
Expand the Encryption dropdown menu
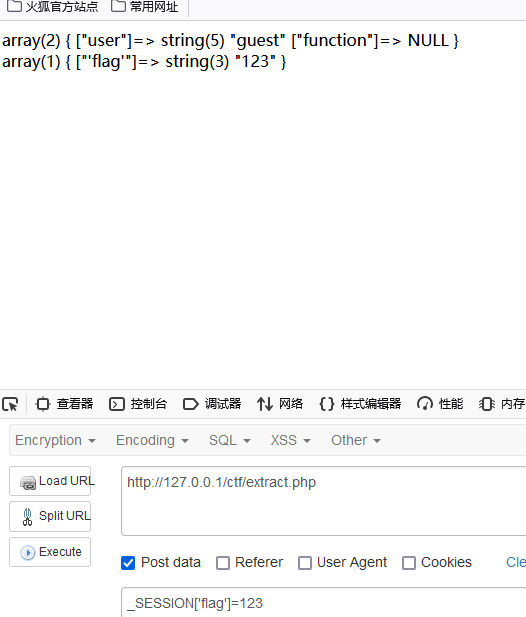tap(55, 440)
